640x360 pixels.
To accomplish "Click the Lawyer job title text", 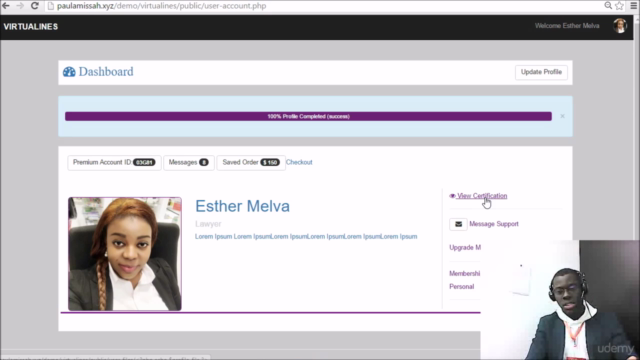I will [208, 224].
